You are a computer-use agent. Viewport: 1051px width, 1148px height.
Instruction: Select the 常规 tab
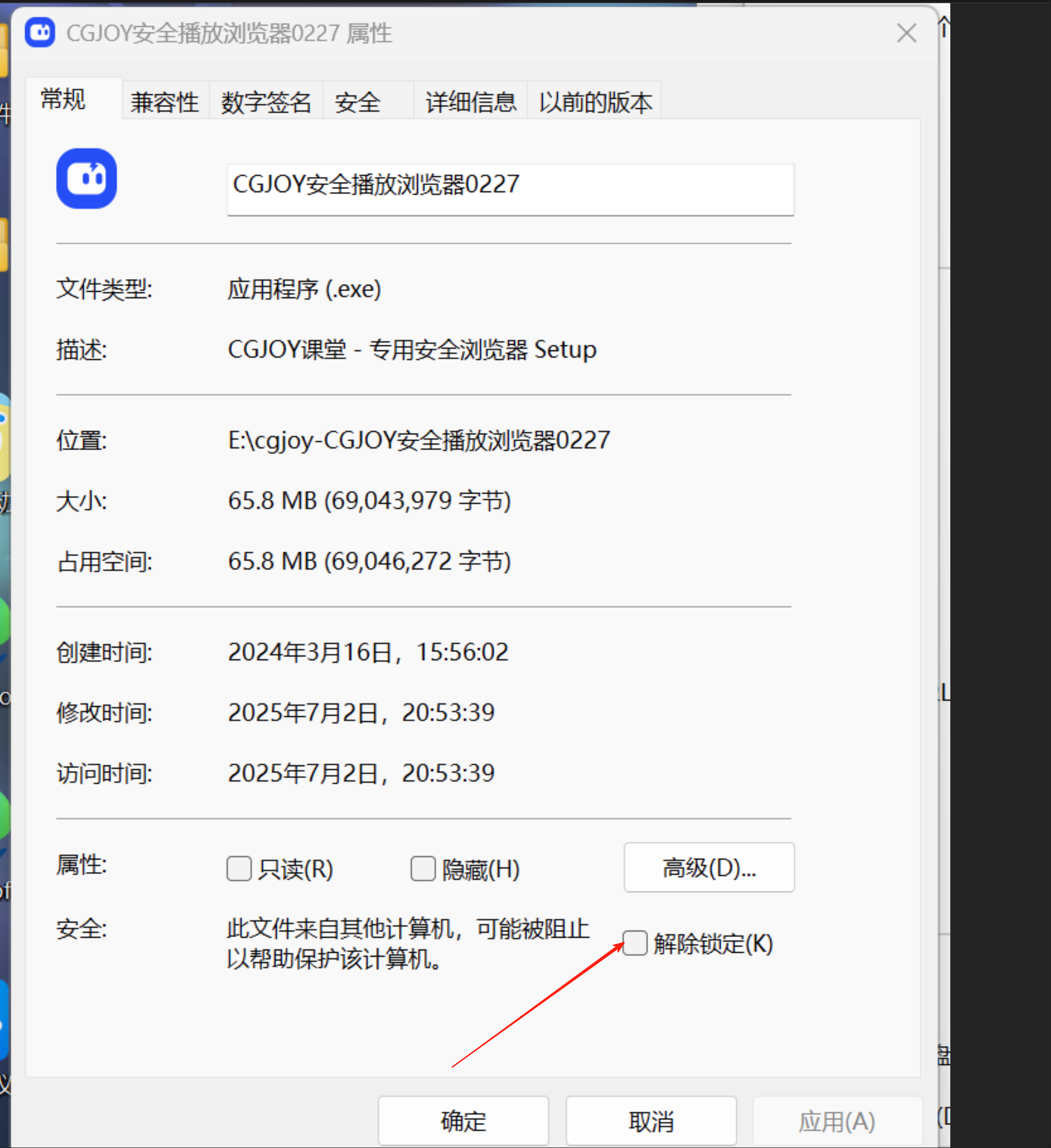[74, 99]
